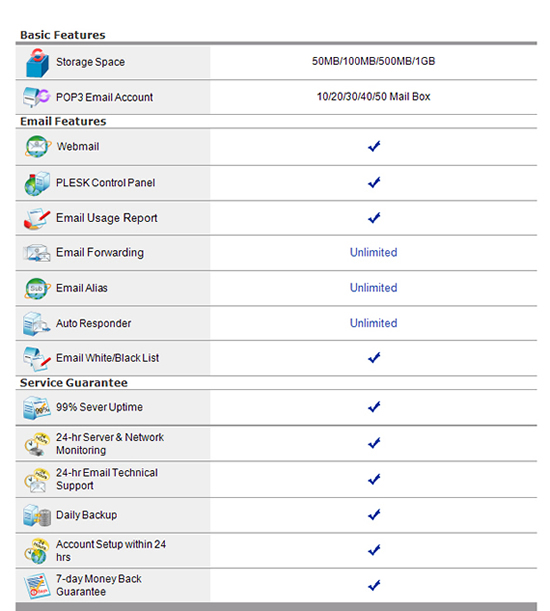Image resolution: width=550 pixels, height=611 pixels.
Task: Click the Storage Space blue cube icon
Action: (37, 63)
